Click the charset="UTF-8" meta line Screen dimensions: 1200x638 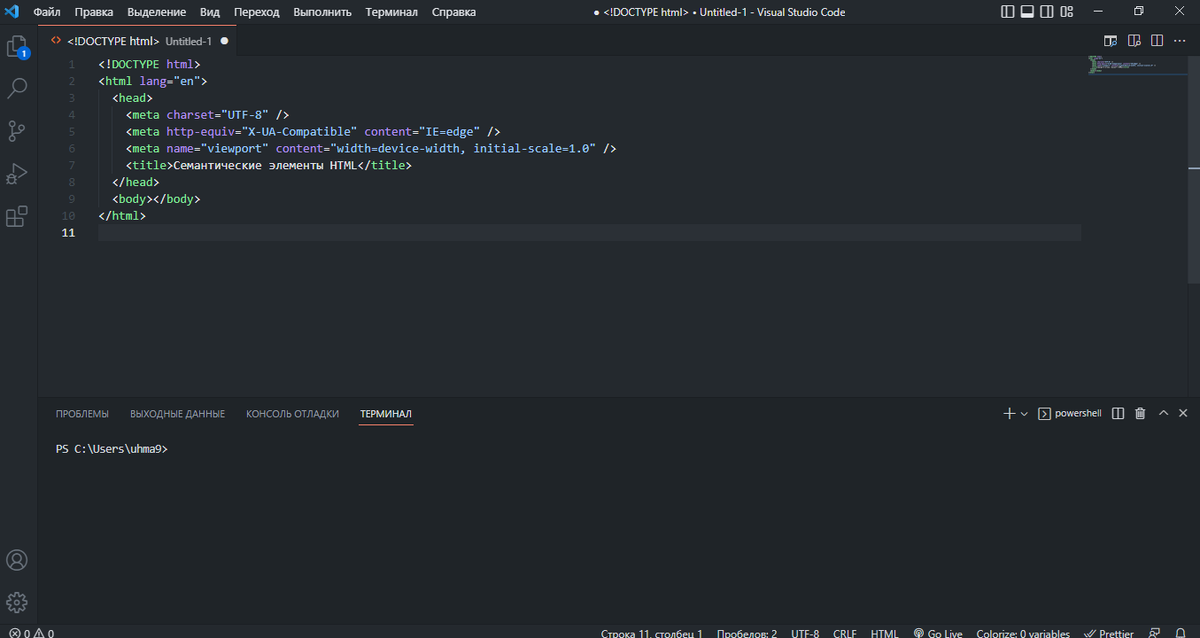tap(207, 115)
